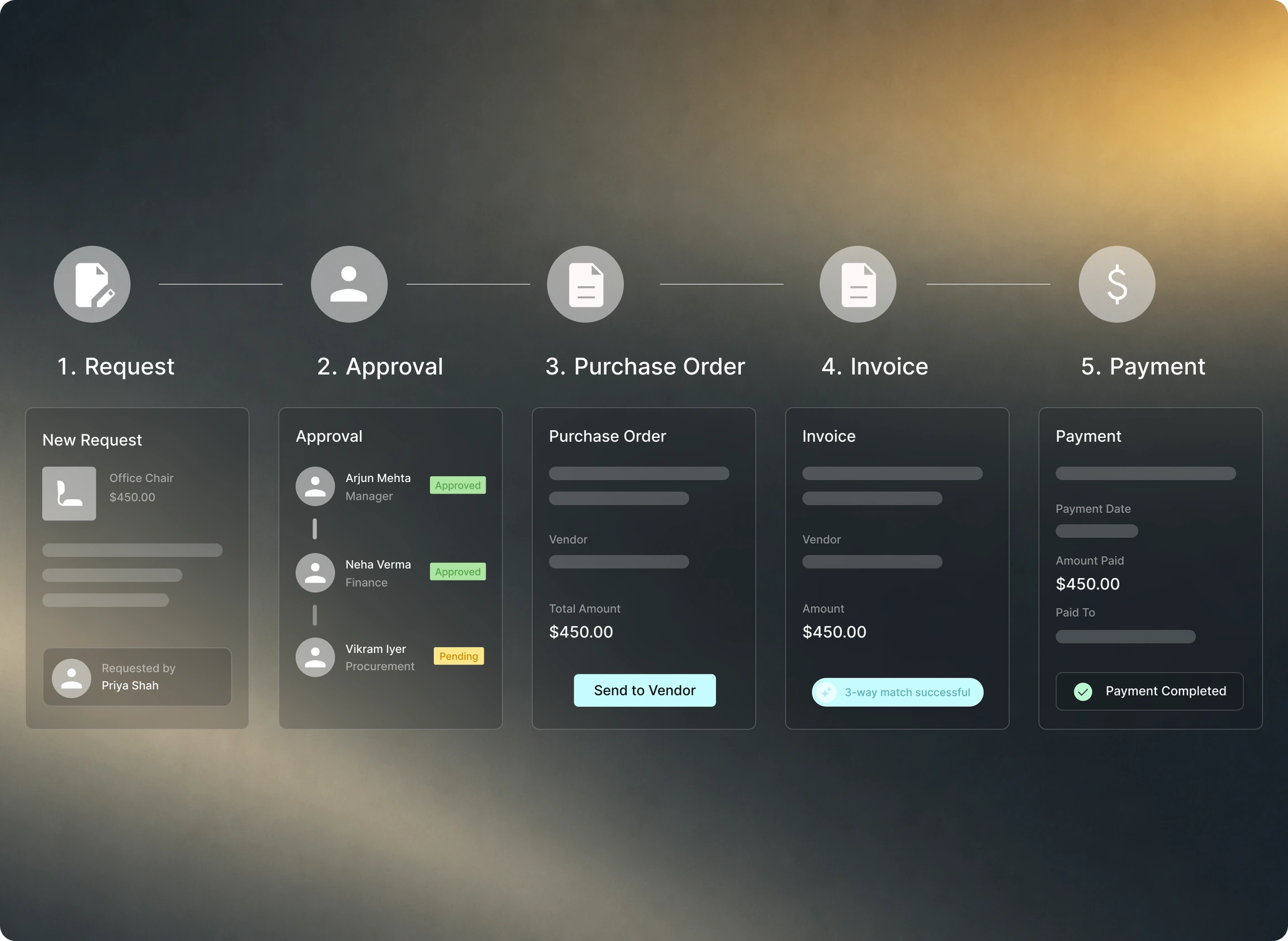Click the Total Amount $450.00 value
The width and height of the screenshot is (1288, 941).
(x=581, y=632)
